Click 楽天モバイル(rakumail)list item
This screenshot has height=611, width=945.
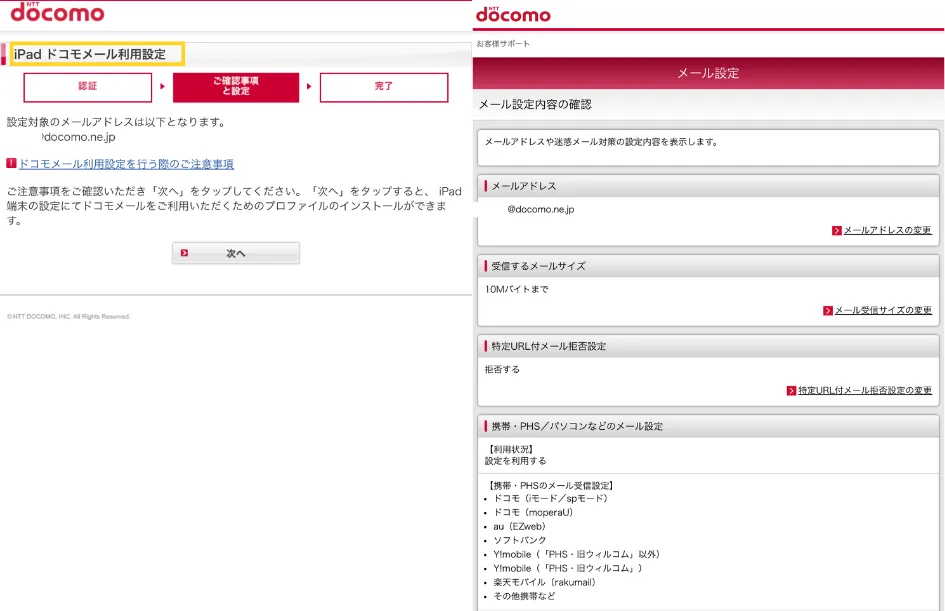point(545,583)
